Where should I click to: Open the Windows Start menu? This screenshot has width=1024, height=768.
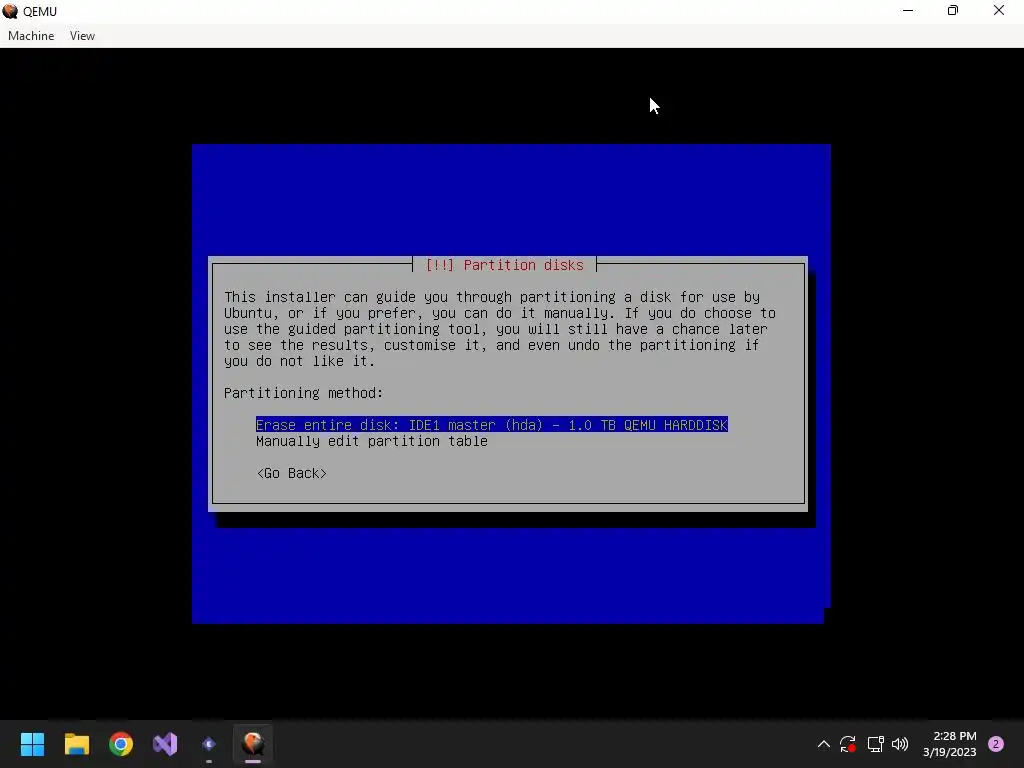coord(32,744)
